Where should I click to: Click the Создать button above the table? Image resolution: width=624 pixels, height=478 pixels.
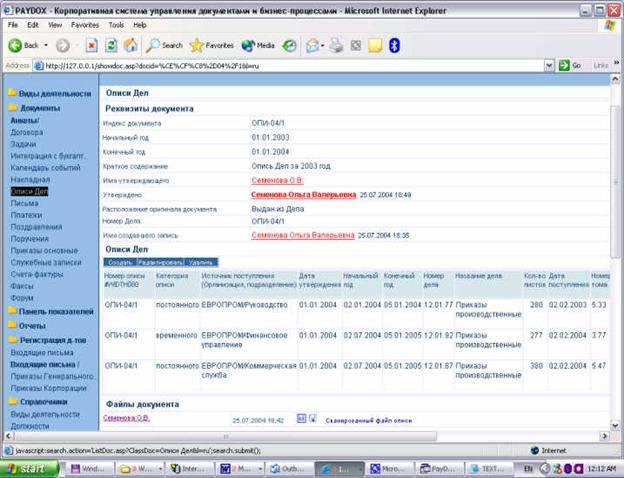point(120,262)
